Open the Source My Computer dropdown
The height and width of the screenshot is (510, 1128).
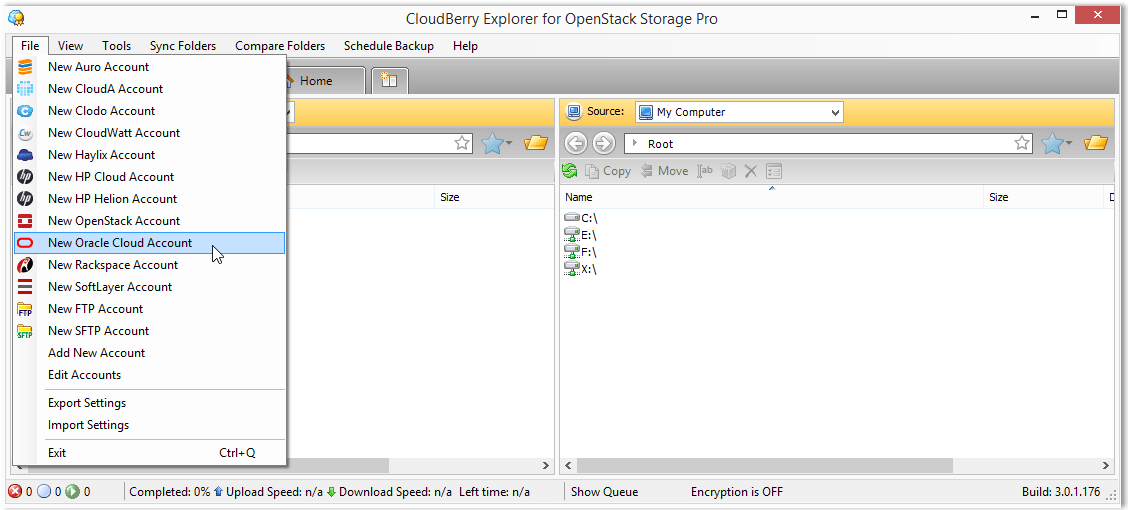click(x=739, y=112)
